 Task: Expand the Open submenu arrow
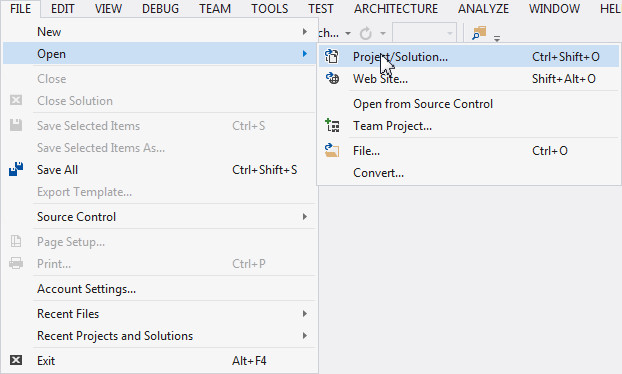[304, 53]
